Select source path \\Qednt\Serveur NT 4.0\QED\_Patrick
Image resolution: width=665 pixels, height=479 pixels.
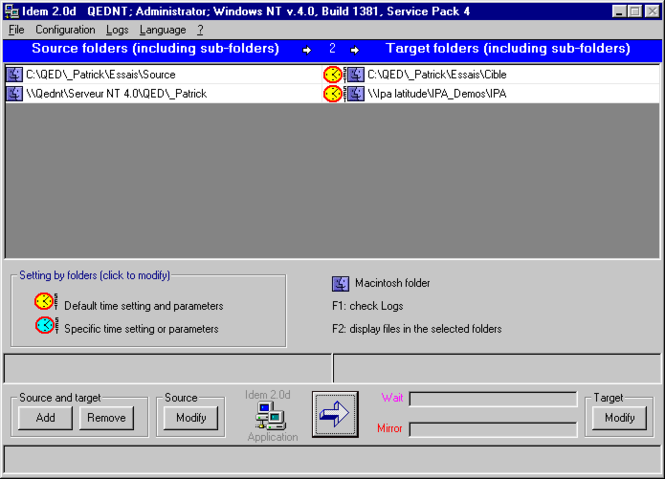click(x=116, y=94)
